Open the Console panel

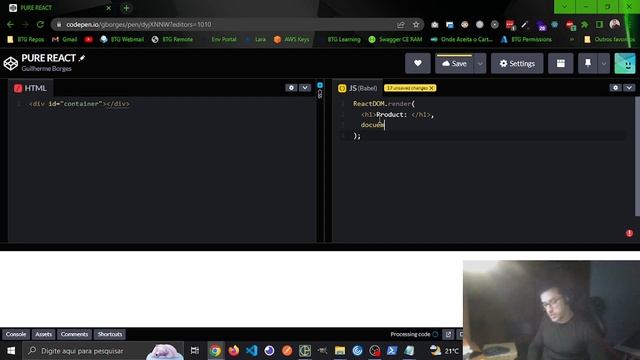(x=16, y=334)
